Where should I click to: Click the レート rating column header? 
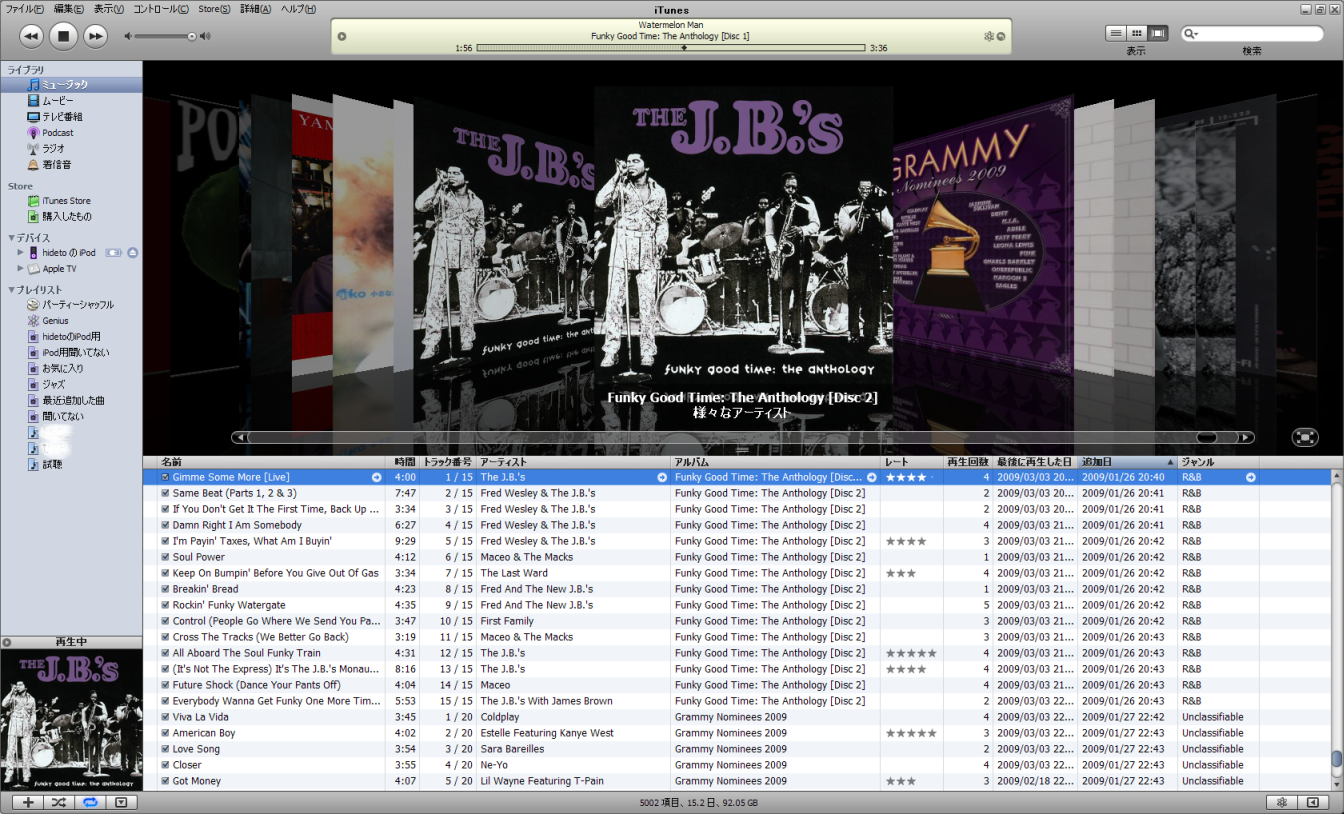[912, 462]
